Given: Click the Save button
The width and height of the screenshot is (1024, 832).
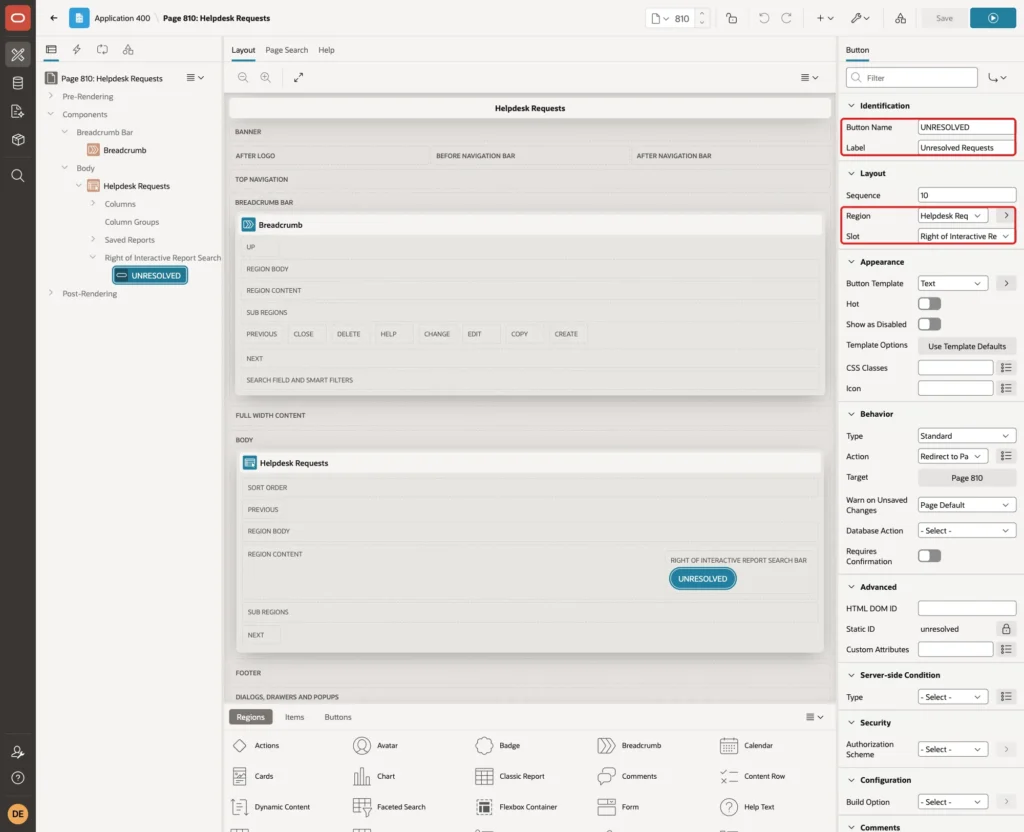Looking at the screenshot, I should coord(944,18).
